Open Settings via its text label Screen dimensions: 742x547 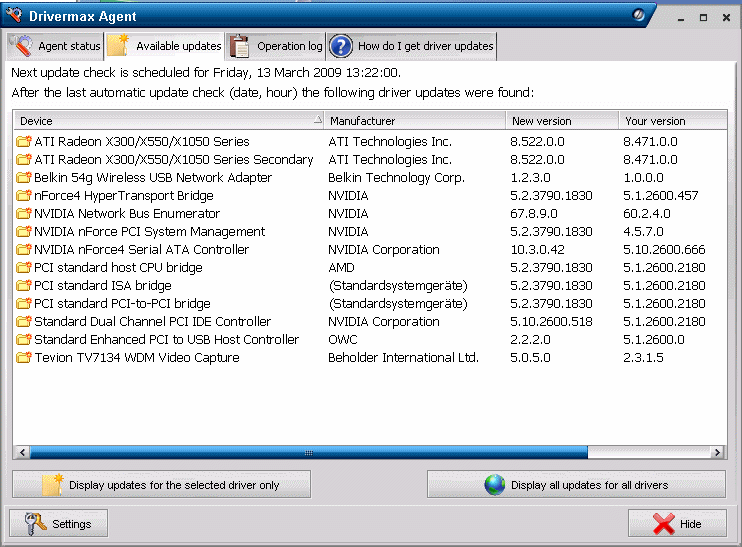click(71, 524)
